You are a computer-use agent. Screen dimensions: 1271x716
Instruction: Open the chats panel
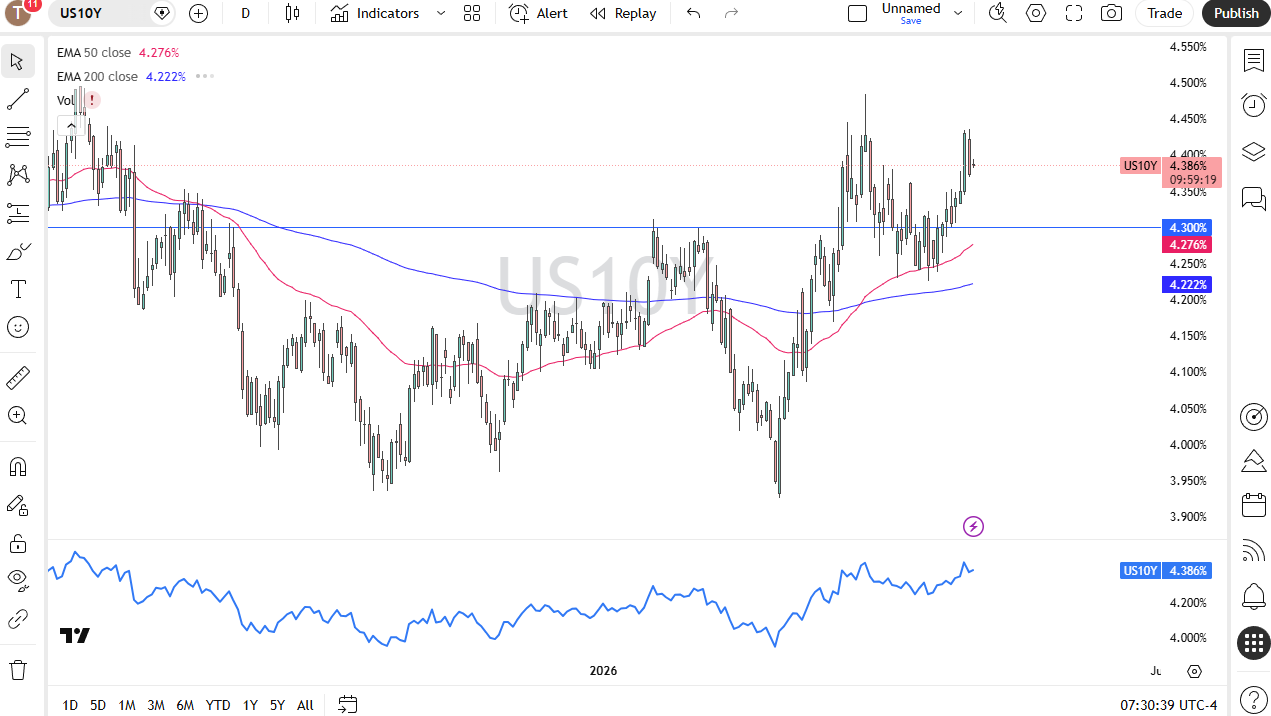[x=1253, y=197]
